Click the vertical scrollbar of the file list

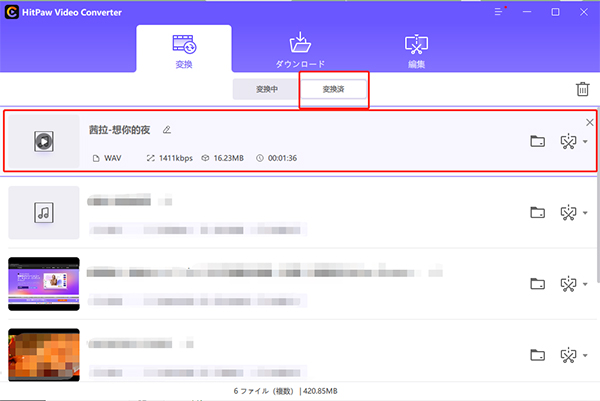point(598,195)
